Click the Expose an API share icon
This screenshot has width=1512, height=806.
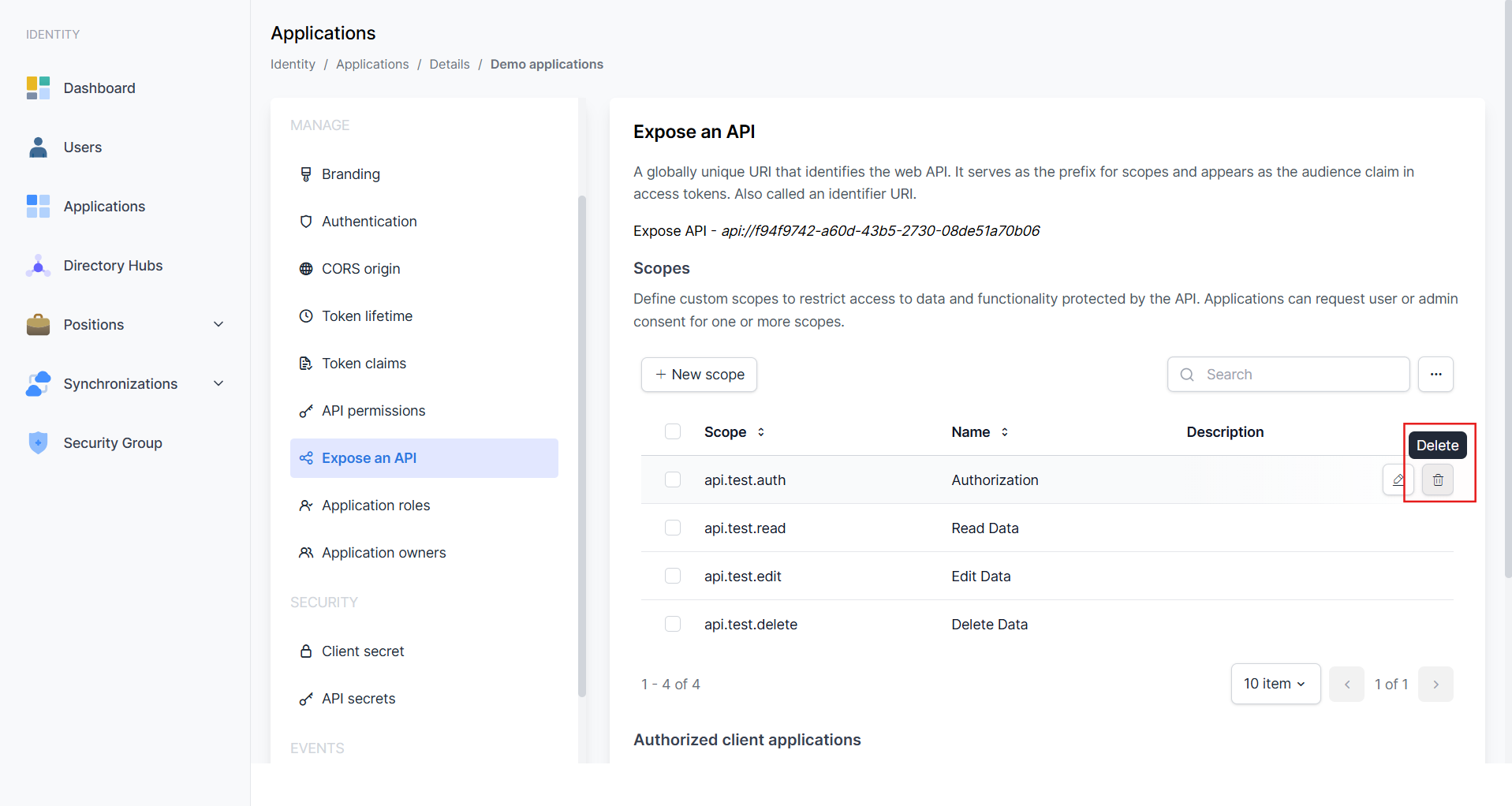pyautogui.click(x=306, y=458)
